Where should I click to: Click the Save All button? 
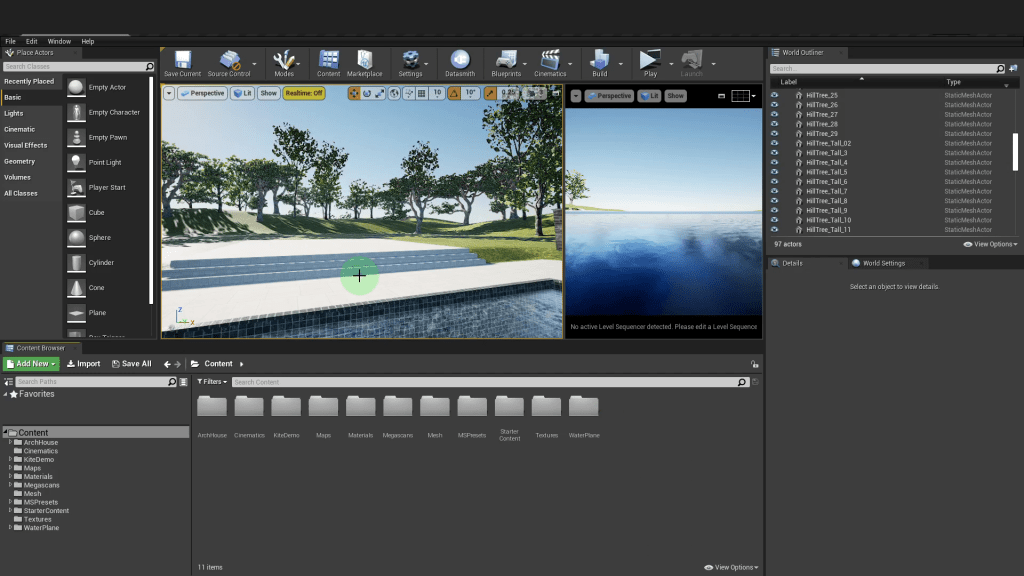coord(132,364)
